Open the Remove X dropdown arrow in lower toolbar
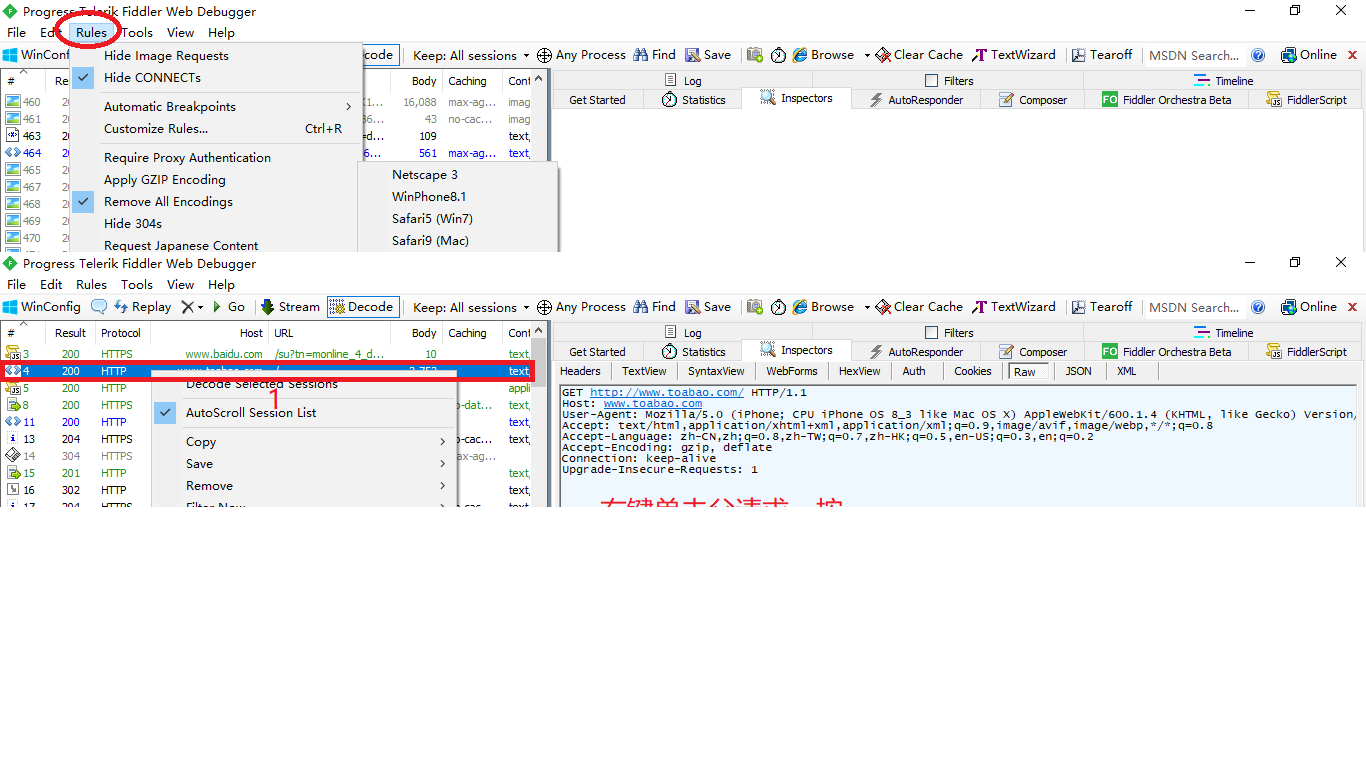The image size is (1366, 768). coord(200,307)
